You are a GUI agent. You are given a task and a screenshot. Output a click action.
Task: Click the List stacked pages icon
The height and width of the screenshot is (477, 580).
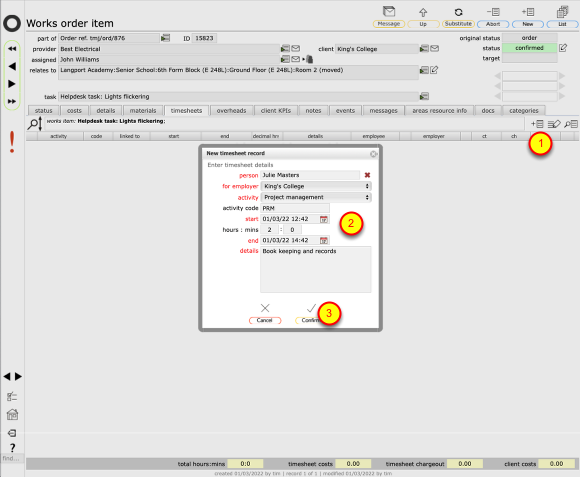pyautogui.click(x=562, y=12)
